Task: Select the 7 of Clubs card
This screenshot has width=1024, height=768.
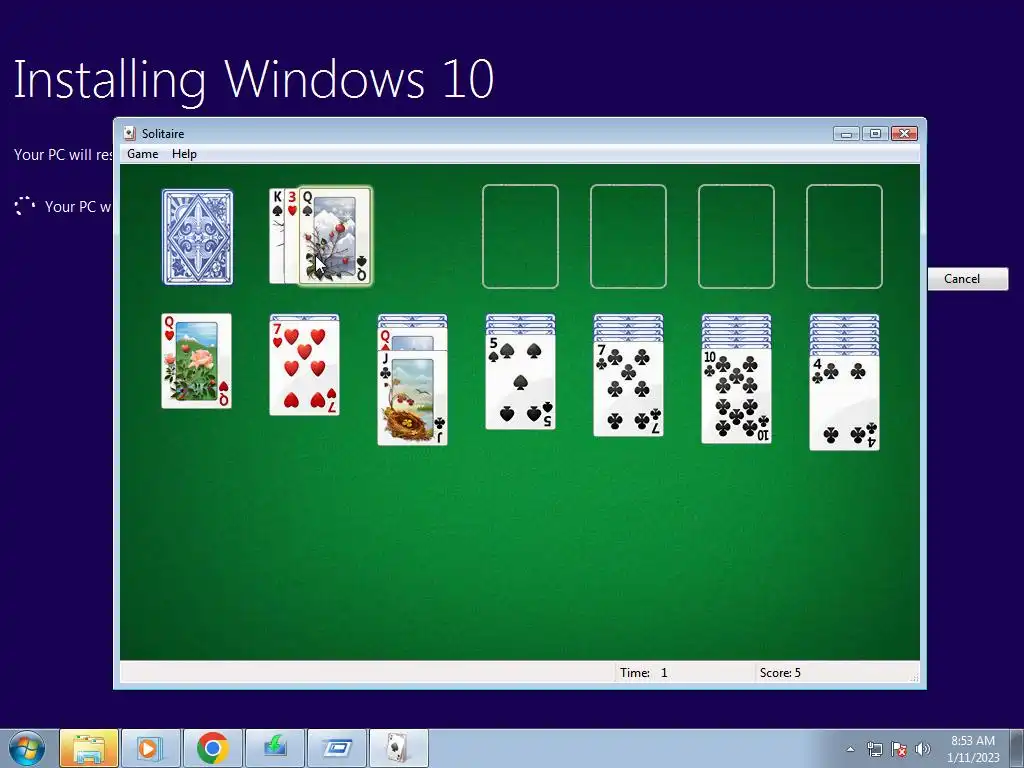Action: coord(628,389)
